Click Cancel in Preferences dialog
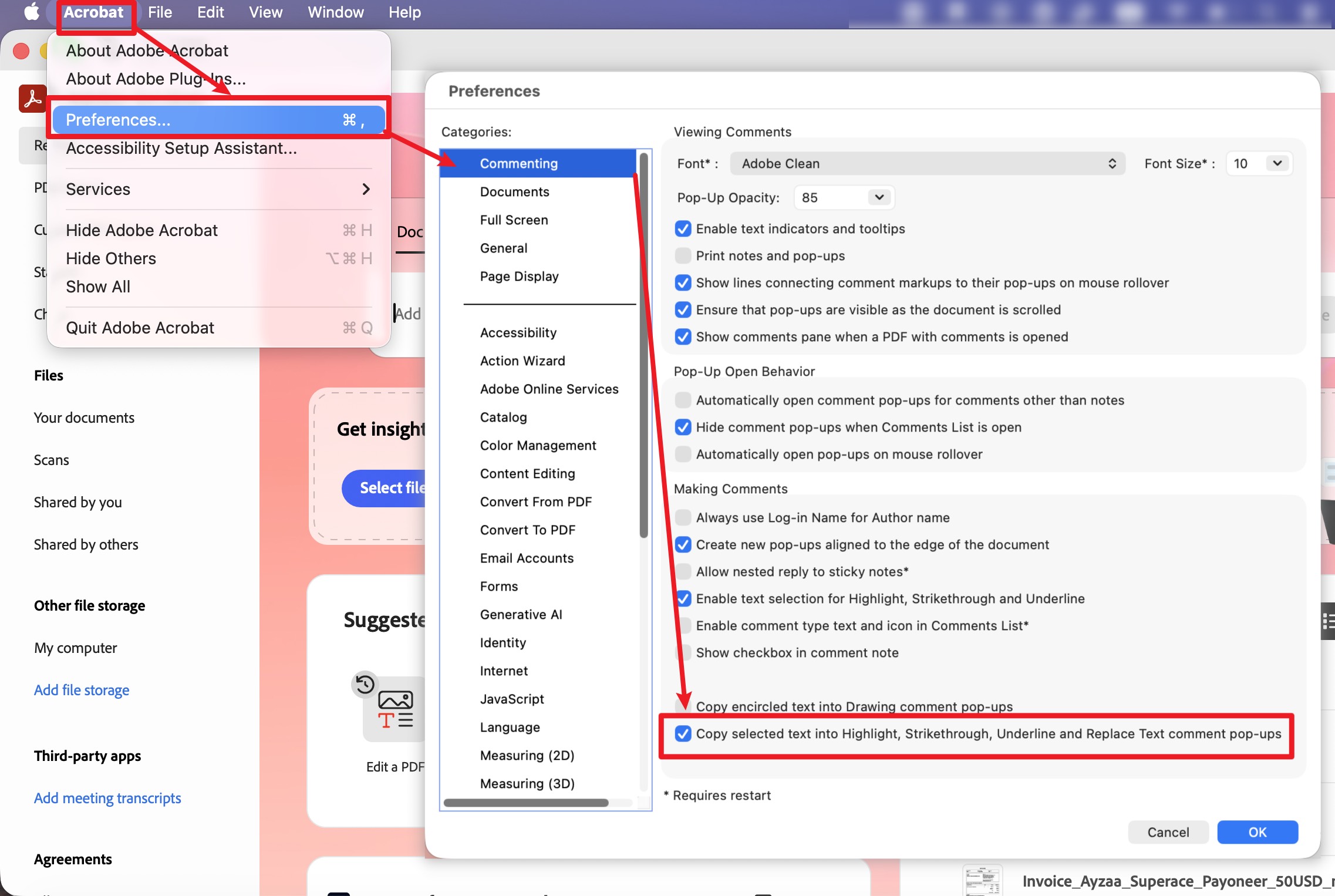The image size is (1335, 896). (x=1168, y=832)
